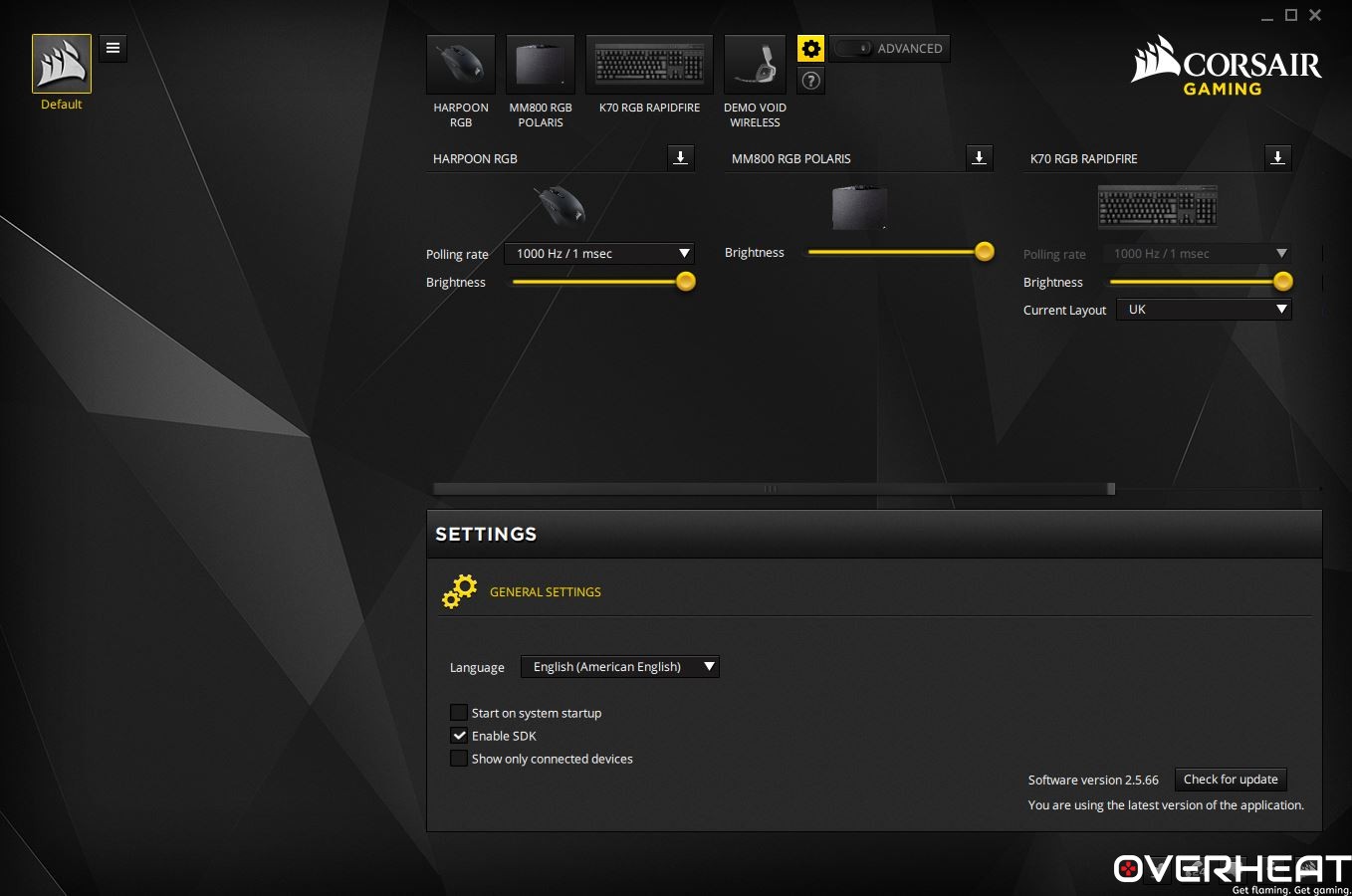The width and height of the screenshot is (1352, 896).
Task: Open help with the question mark icon
Action: click(x=810, y=81)
